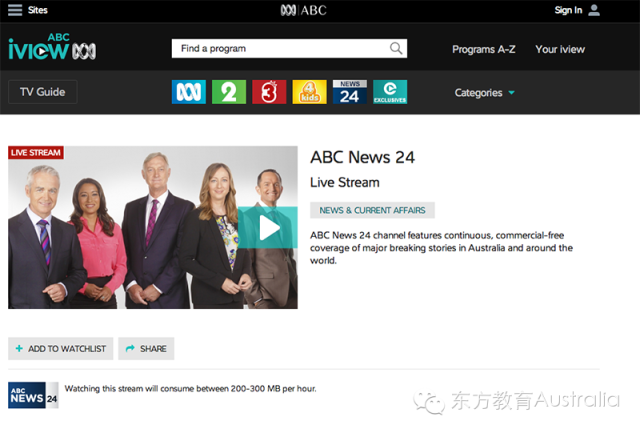The height and width of the screenshot is (433, 640).
Task: Click the channel description paragraph
Action: coord(441,248)
